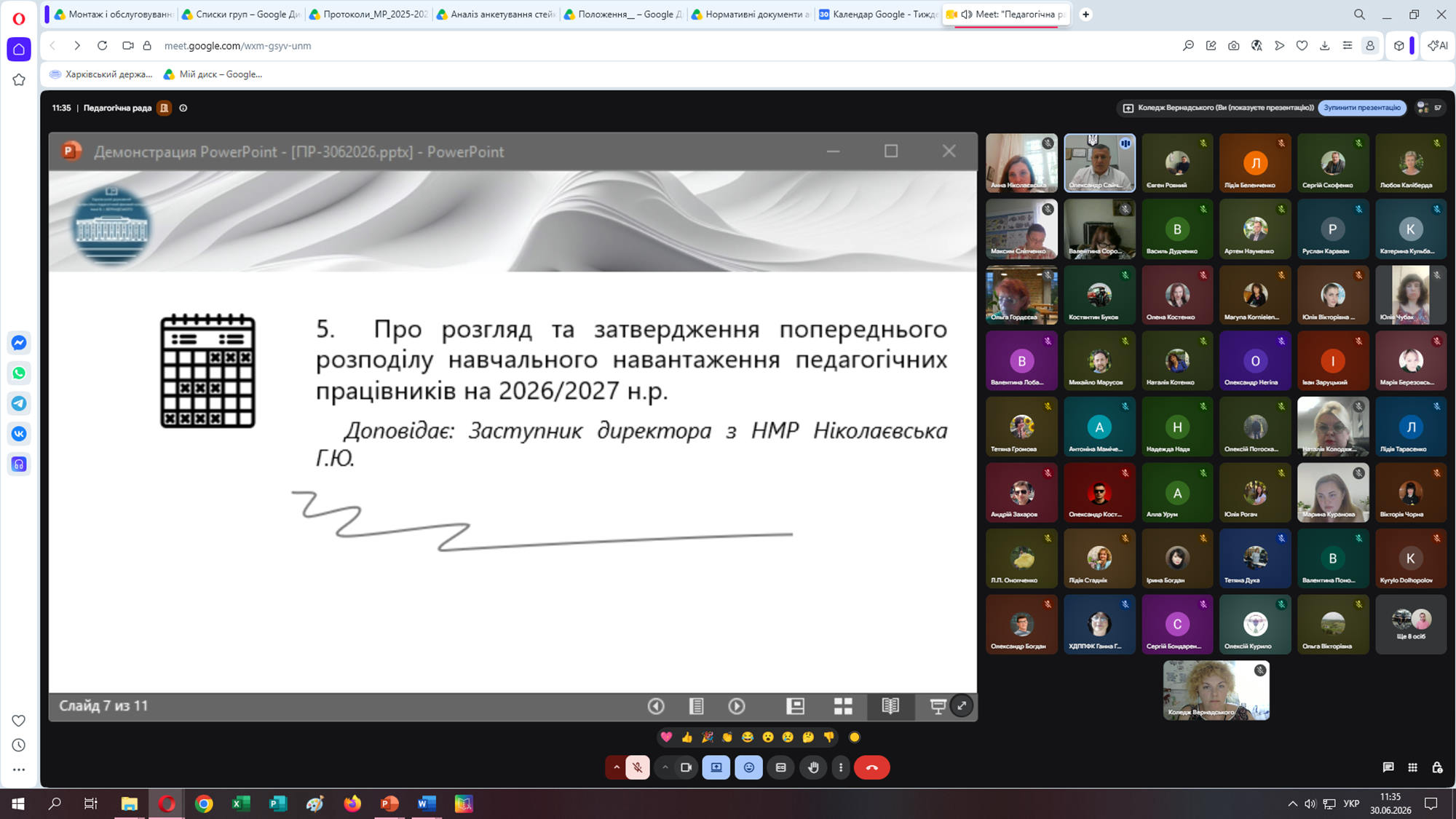
Task: Raise hand in the meeting
Action: click(x=813, y=767)
